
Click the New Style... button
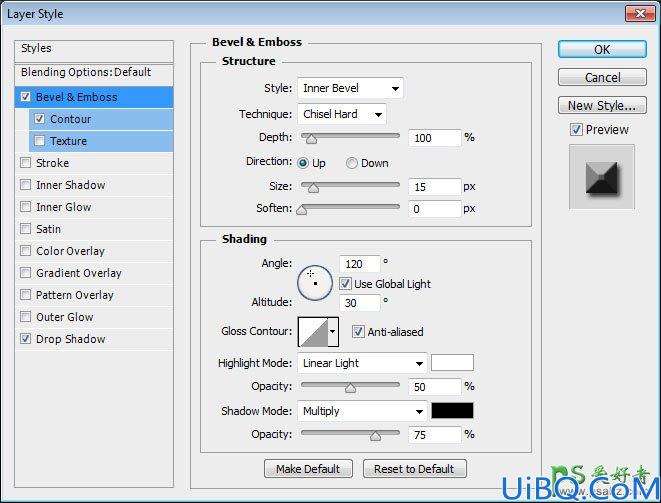[602, 105]
